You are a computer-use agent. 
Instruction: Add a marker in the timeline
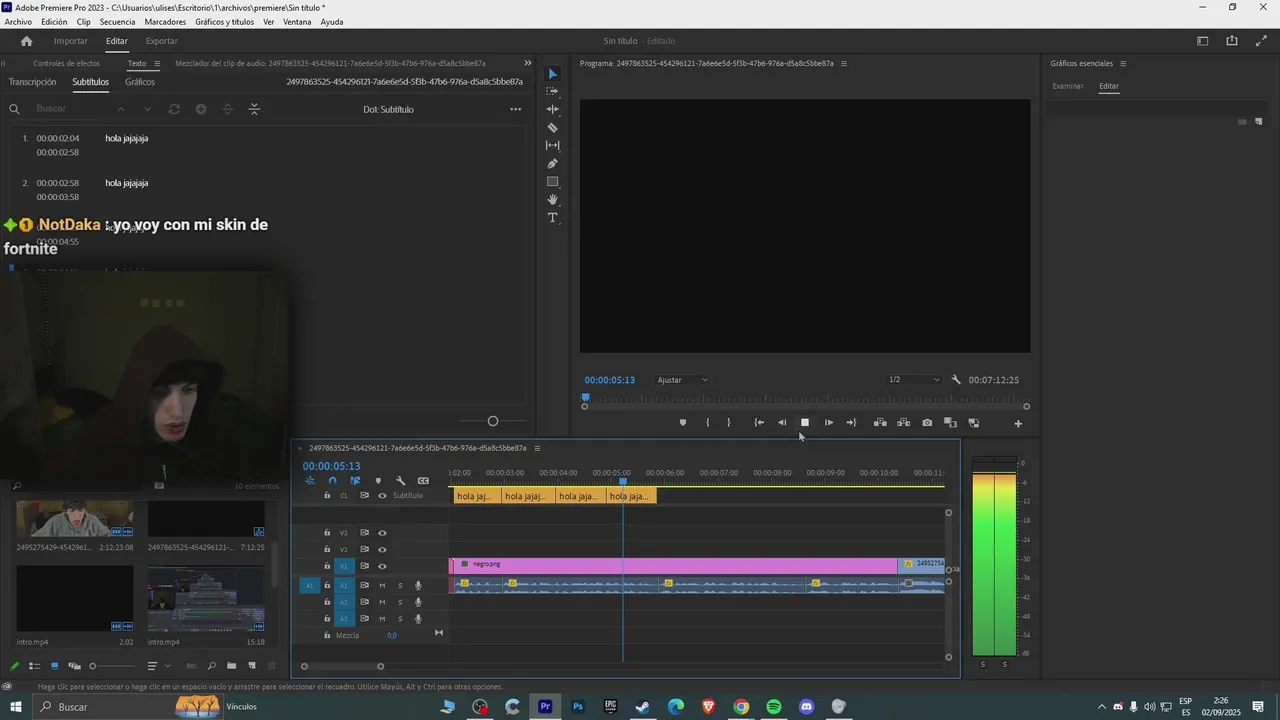pos(378,481)
